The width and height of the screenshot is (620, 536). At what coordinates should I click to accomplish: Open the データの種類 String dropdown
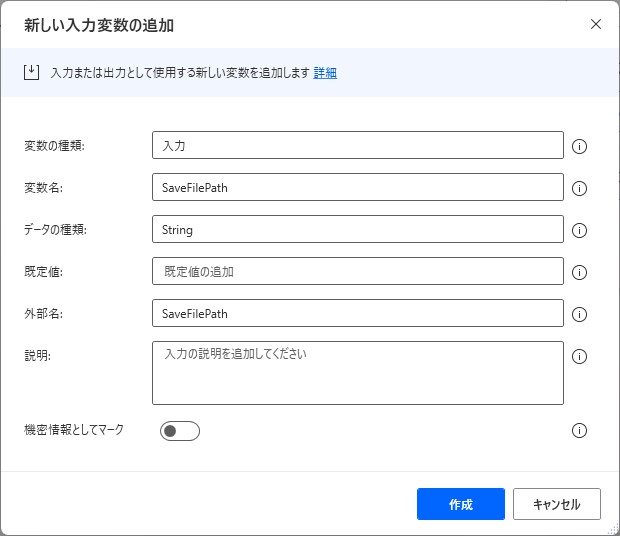pyautogui.click(x=358, y=229)
